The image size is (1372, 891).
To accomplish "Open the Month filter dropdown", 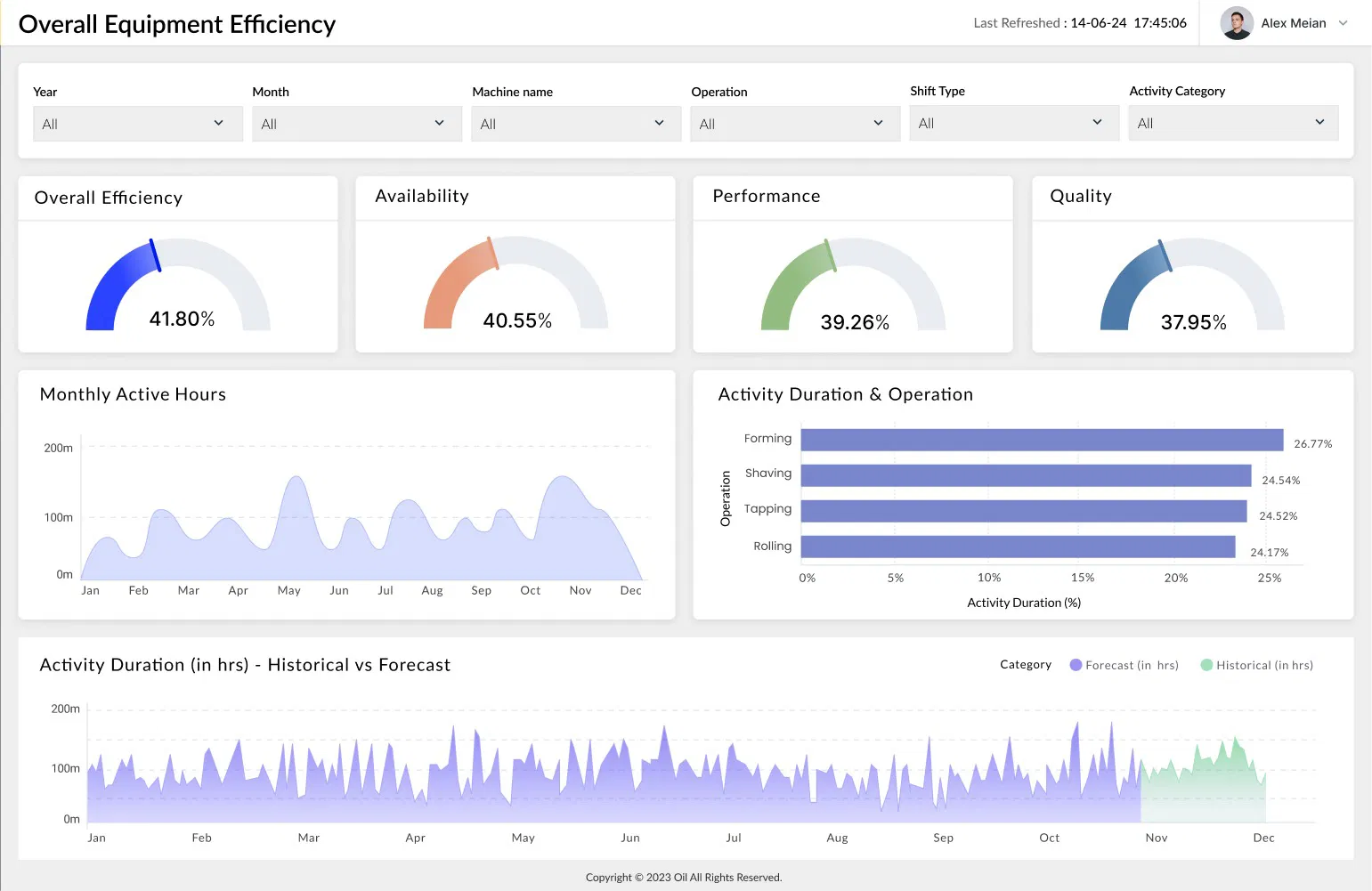I will pos(356,124).
